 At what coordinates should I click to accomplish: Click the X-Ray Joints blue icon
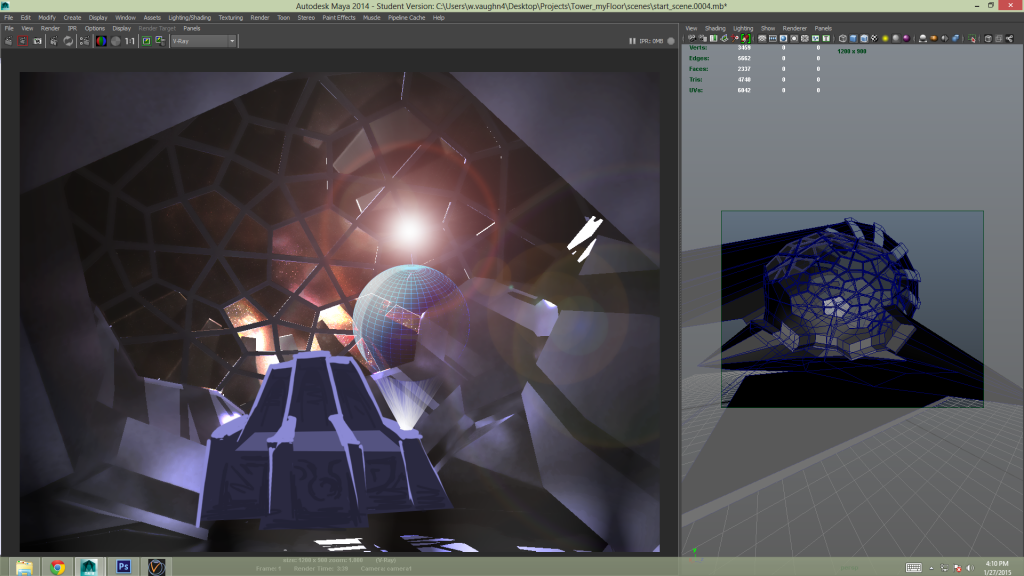click(955, 39)
